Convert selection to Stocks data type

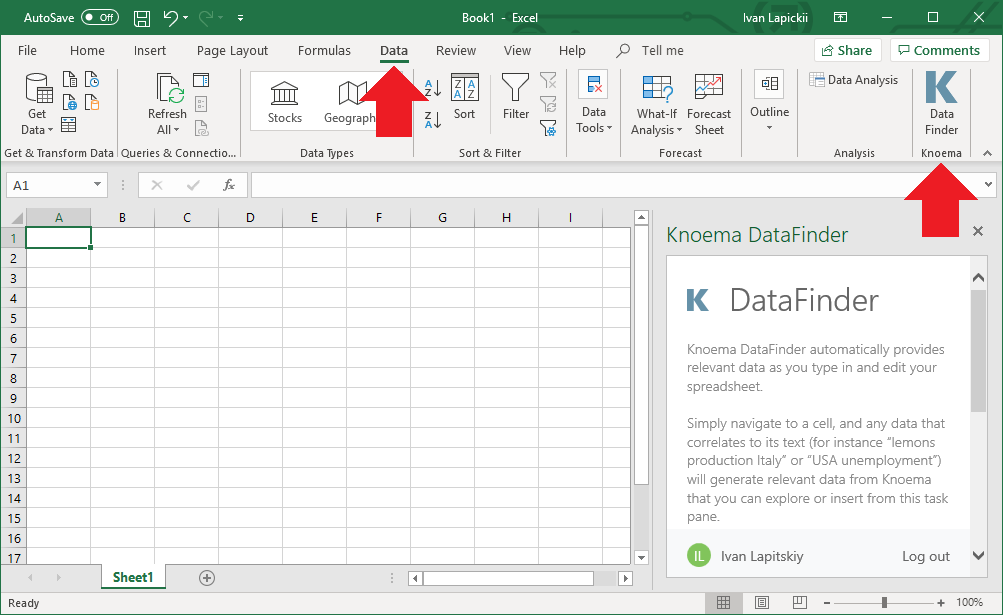click(285, 101)
